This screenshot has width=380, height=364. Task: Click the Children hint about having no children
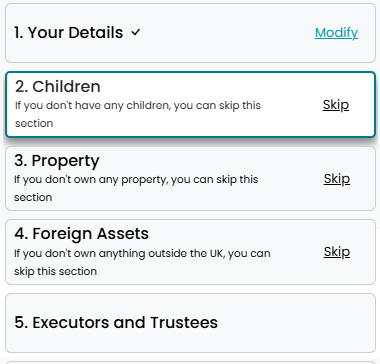point(138,114)
